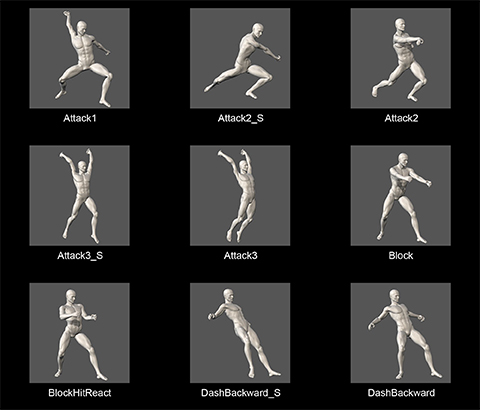Select the BlockHitReact name label
Viewport: 480px width, 410px height.
coord(80,393)
